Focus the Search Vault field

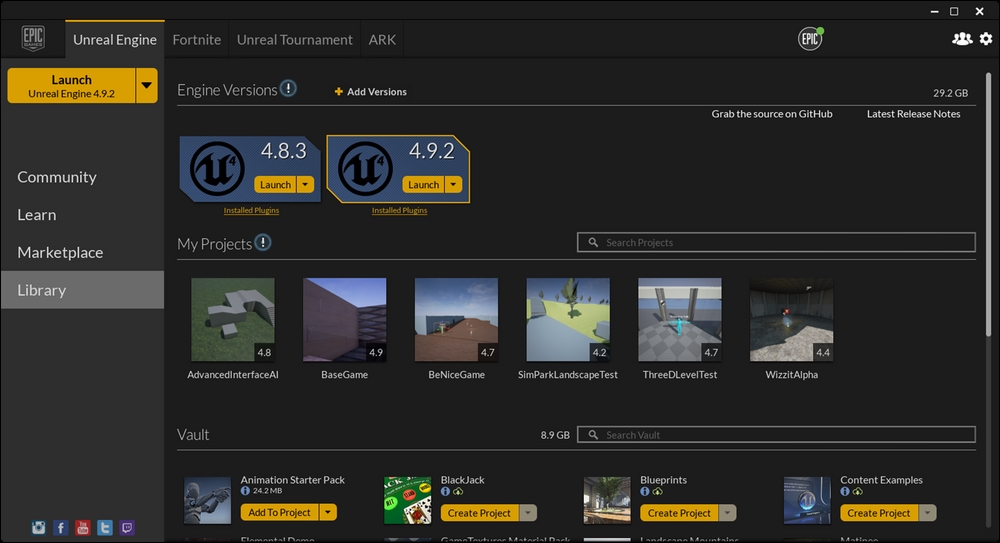(x=776, y=435)
